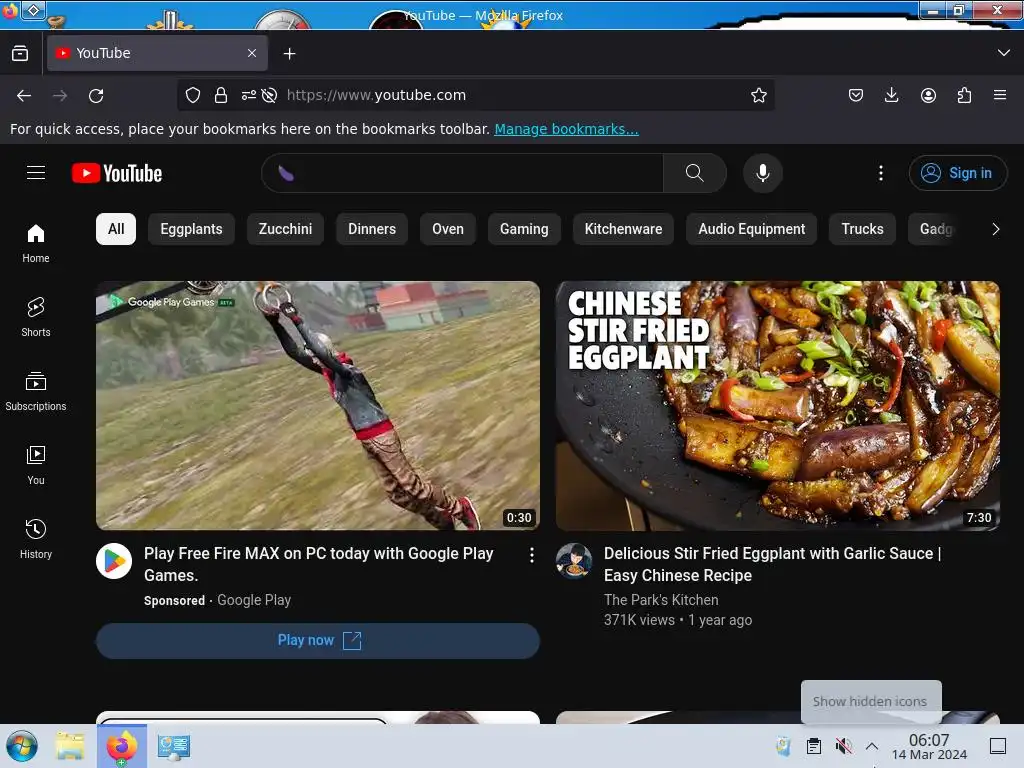This screenshot has height=768, width=1024.
Task: Select the Zucchini filter chip
Action: click(x=285, y=229)
